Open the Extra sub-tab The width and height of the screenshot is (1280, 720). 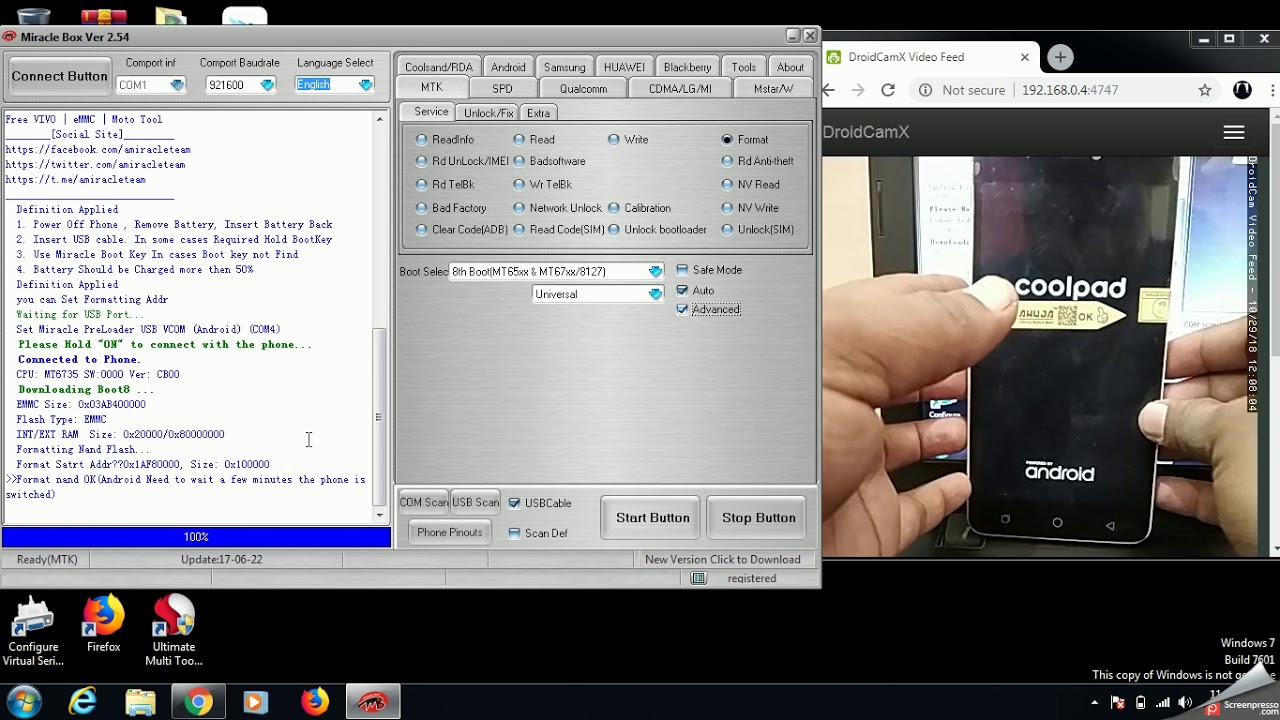(x=538, y=113)
